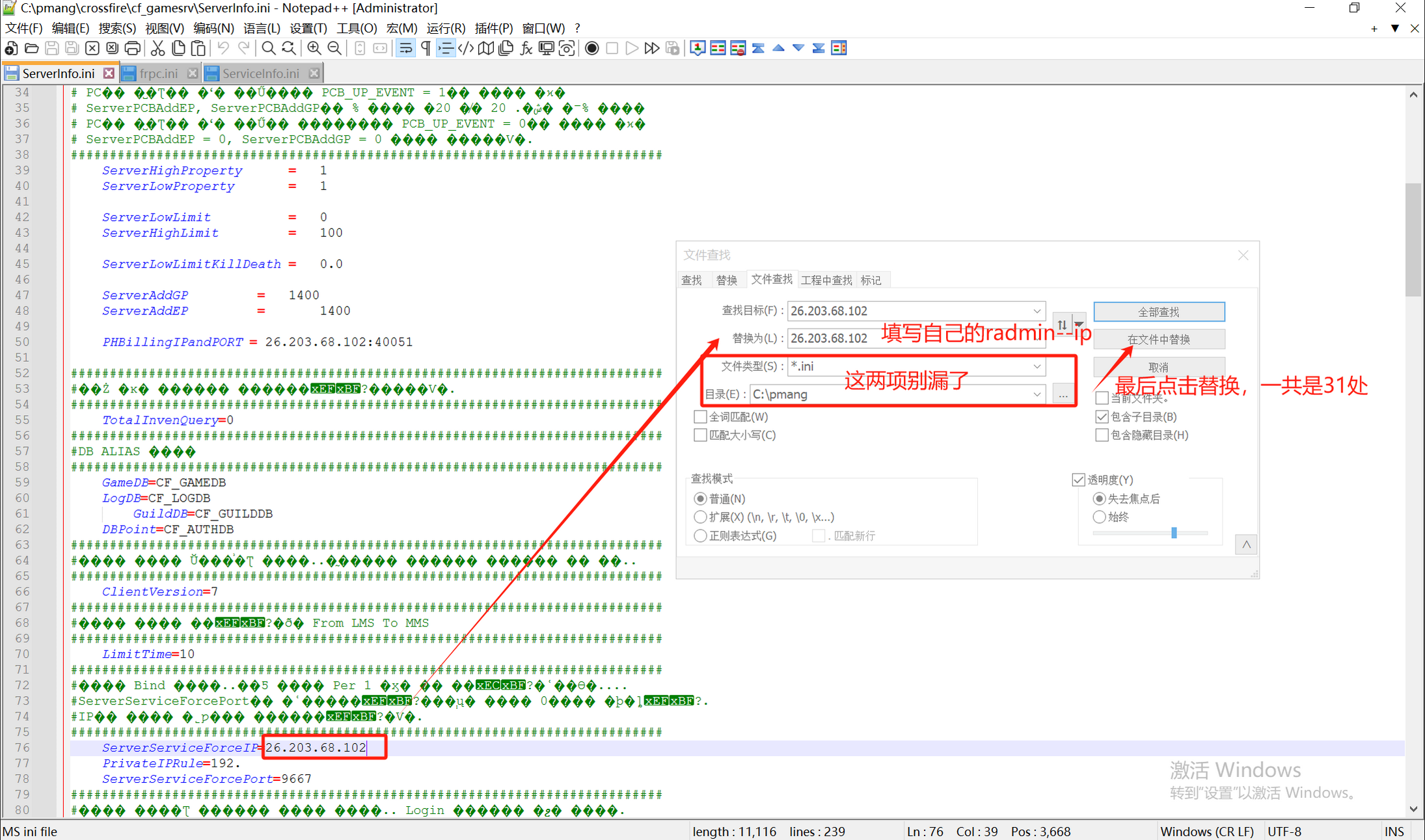Click the transparency slider handle
The width and height of the screenshot is (1425, 840).
(x=1174, y=533)
